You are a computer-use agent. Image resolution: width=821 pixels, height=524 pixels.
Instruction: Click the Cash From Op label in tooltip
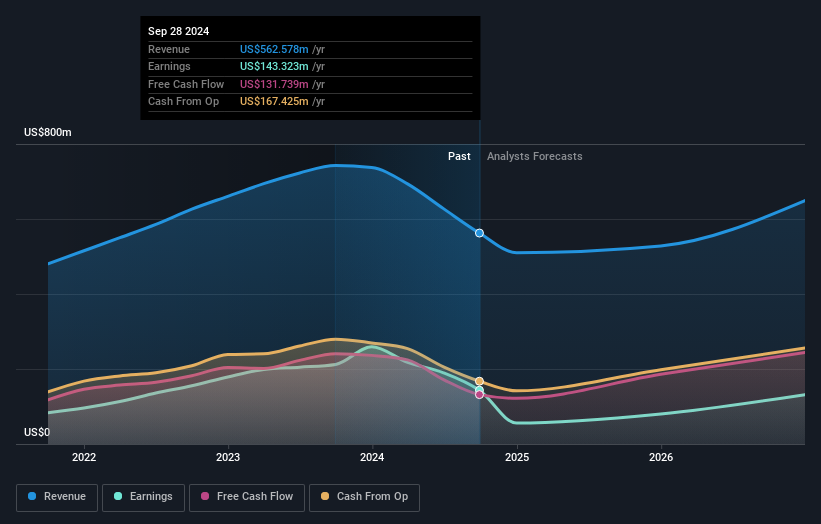pyautogui.click(x=183, y=102)
